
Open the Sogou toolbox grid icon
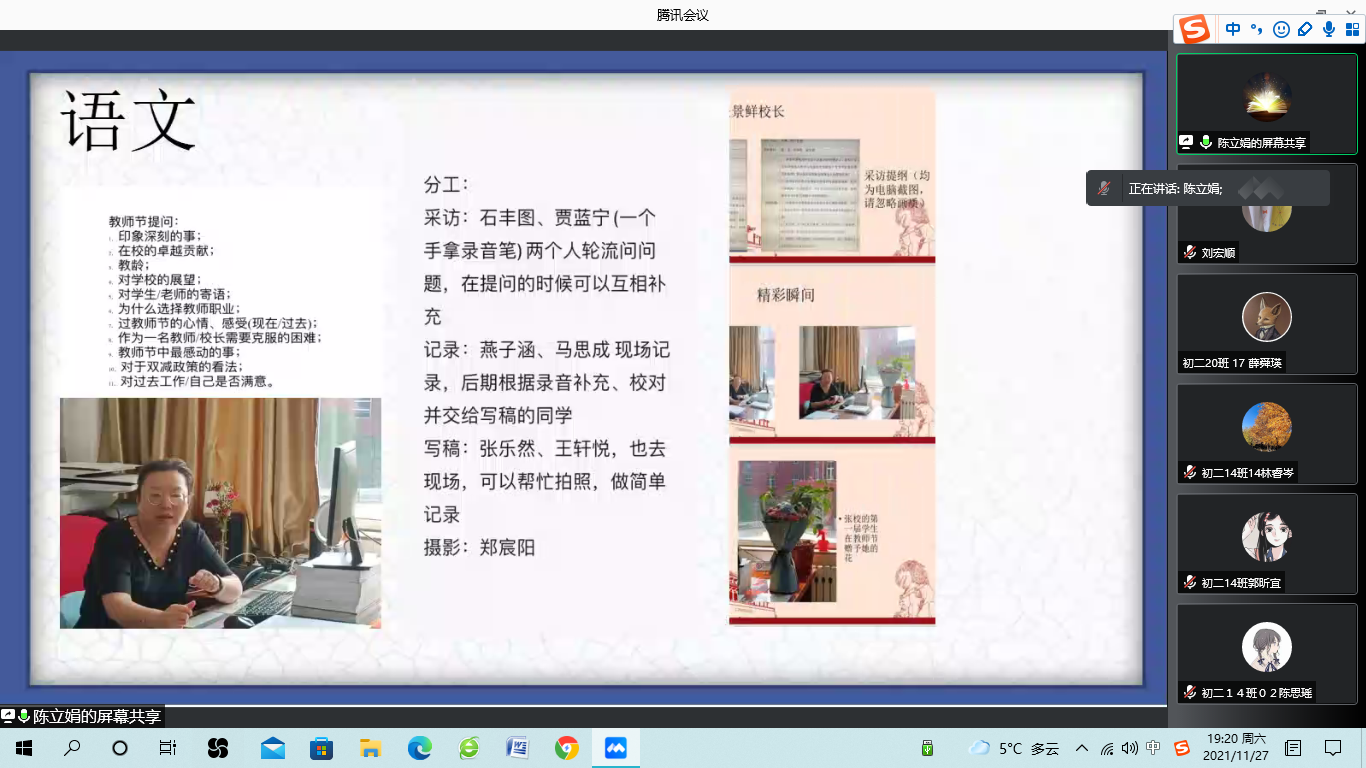pos(1352,30)
